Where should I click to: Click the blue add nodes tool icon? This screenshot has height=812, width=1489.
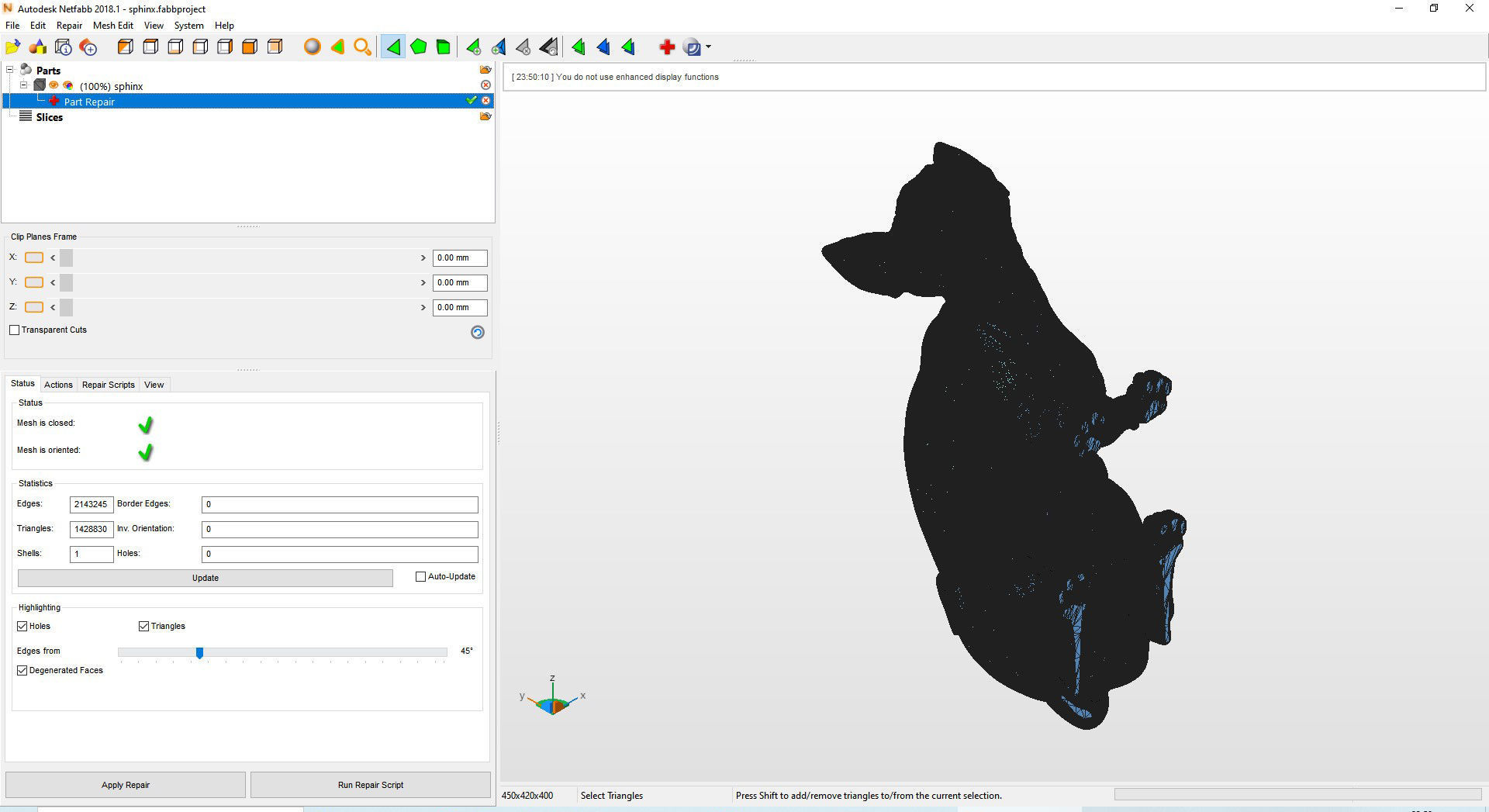click(x=498, y=47)
